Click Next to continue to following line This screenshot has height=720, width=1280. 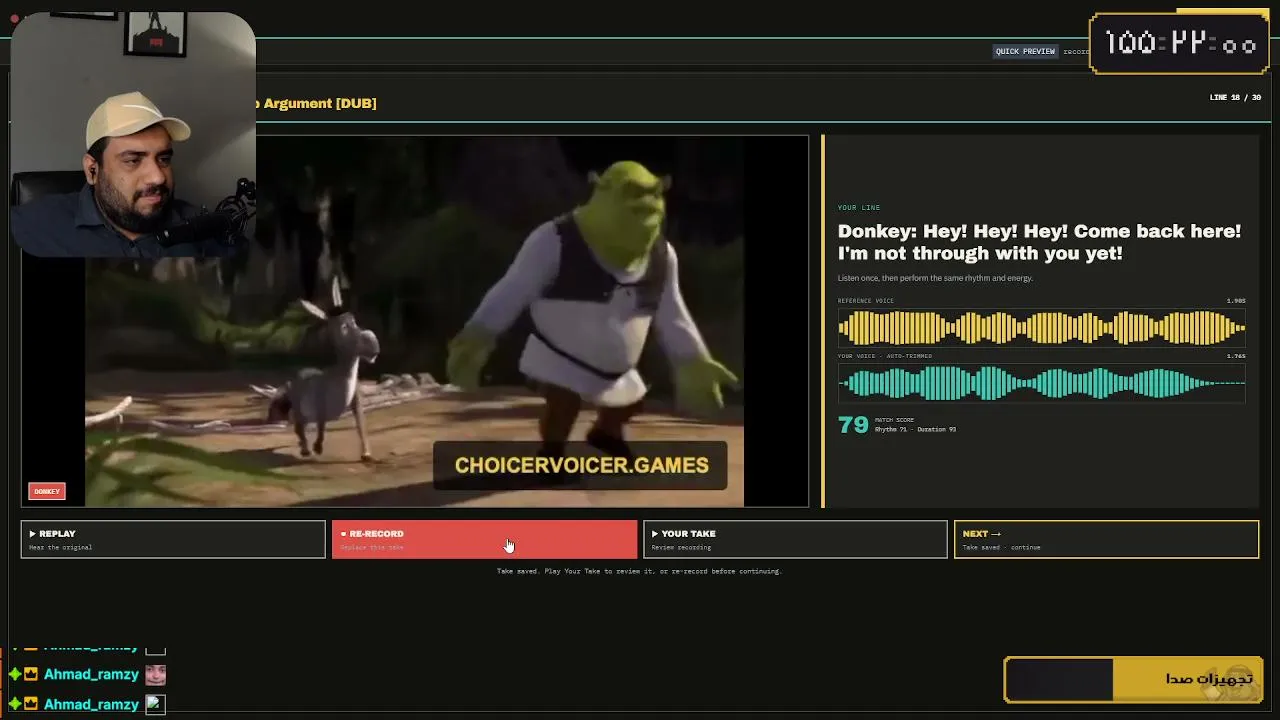coord(1106,539)
